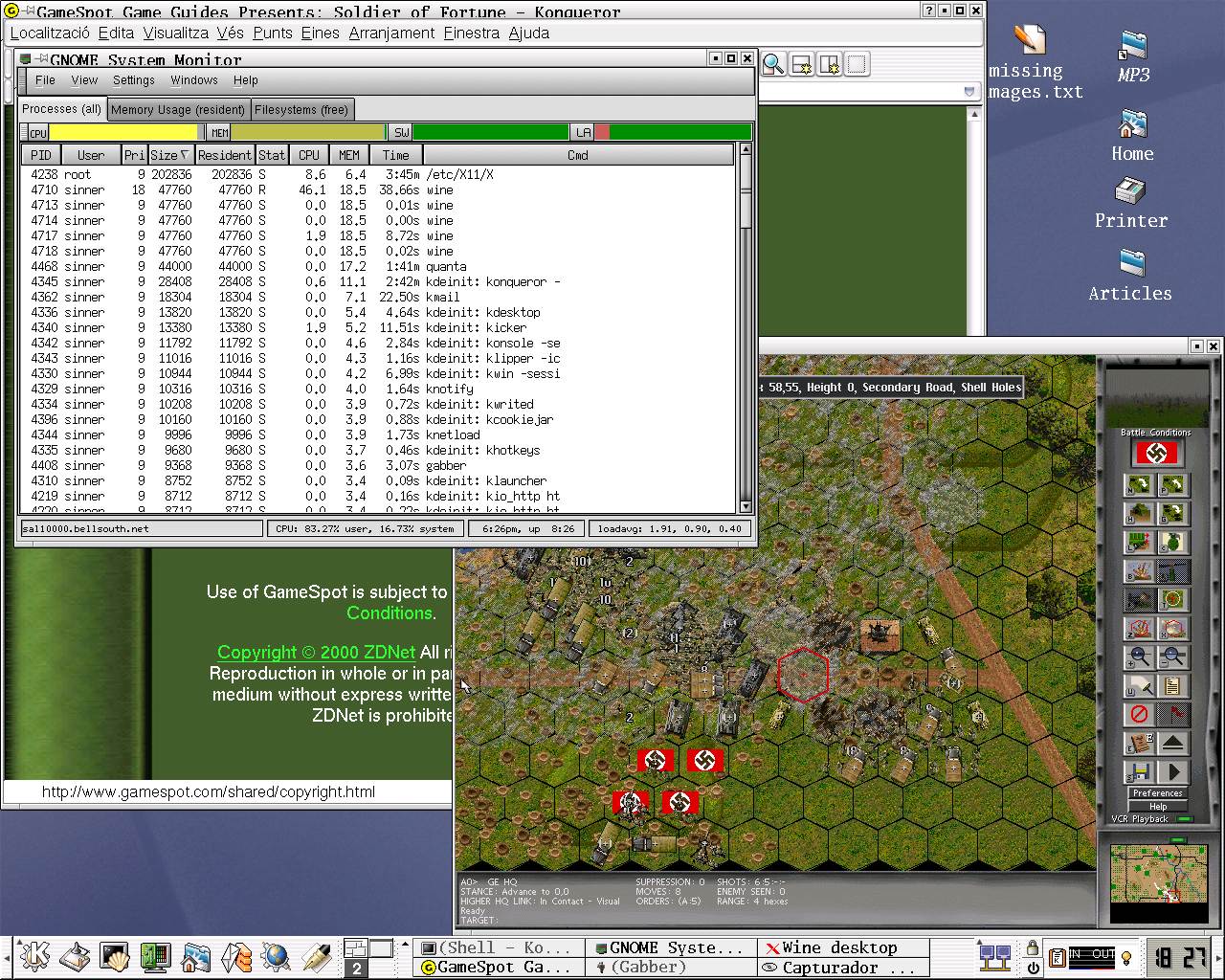The width and height of the screenshot is (1225, 980).
Task: Click the notepad document icon in game toolbar
Action: [1173, 686]
